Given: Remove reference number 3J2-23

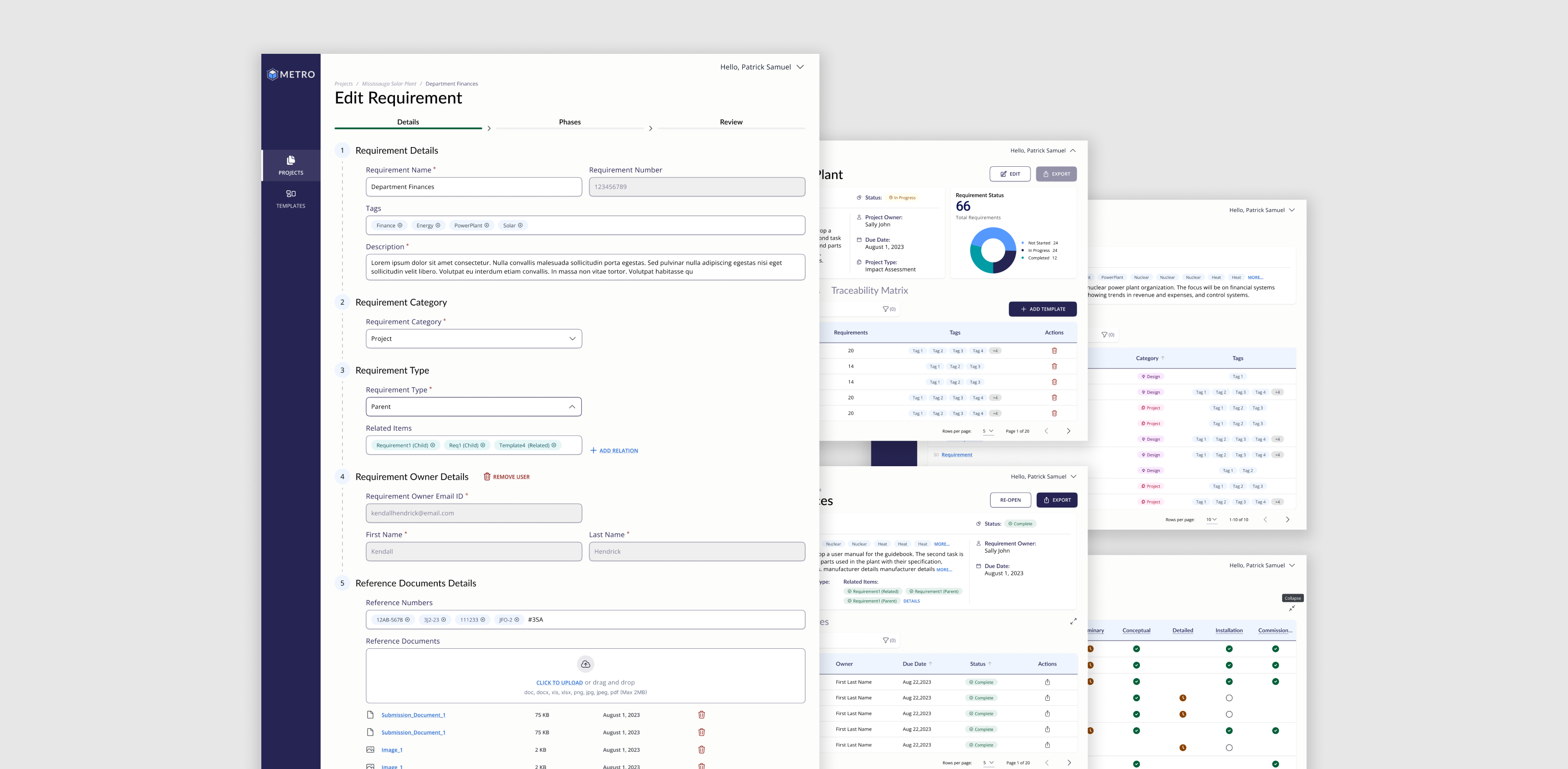Looking at the screenshot, I should tap(444, 619).
